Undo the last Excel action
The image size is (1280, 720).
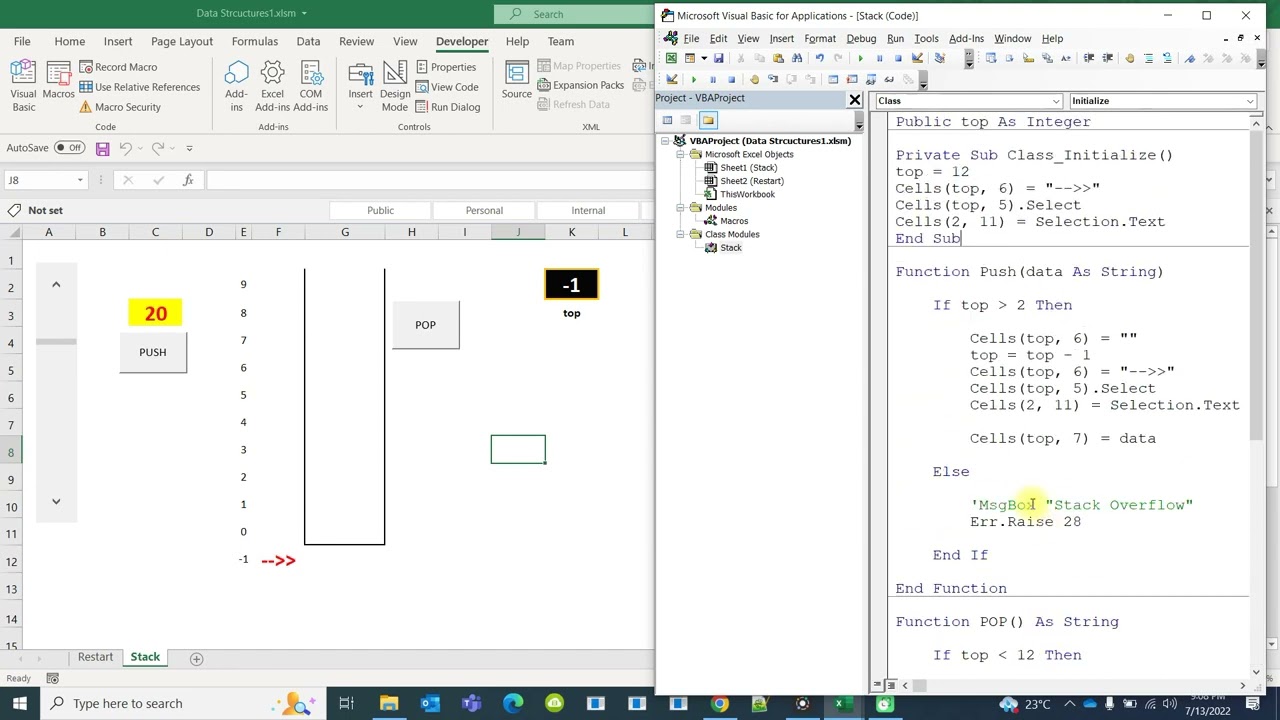[125, 148]
